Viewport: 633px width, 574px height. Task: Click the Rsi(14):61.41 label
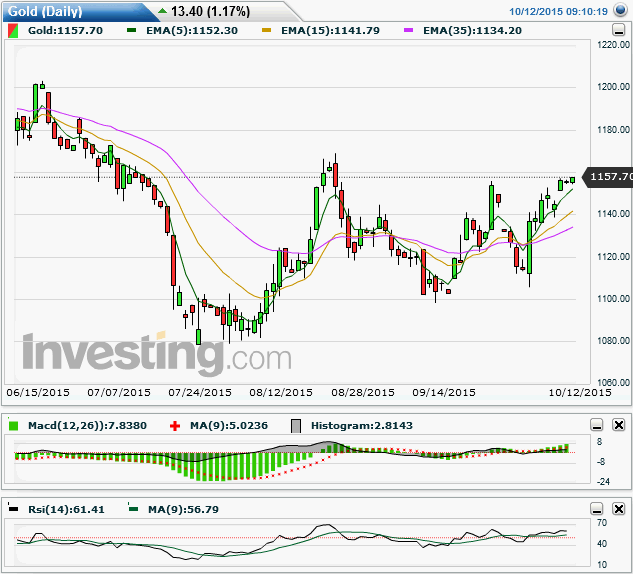pos(66,509)
